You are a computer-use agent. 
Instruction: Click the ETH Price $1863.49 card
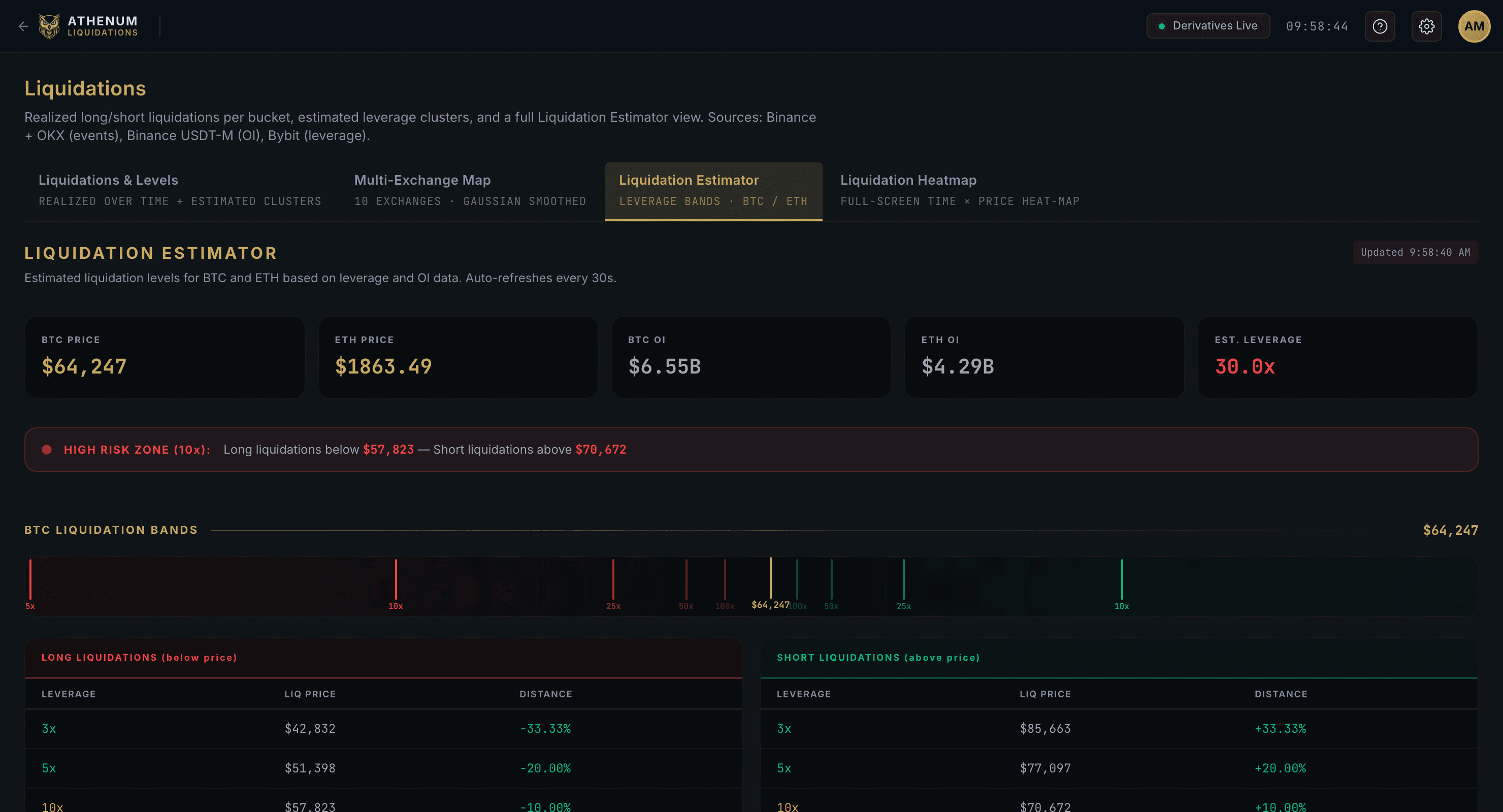pyautogui.click(x=458, y=357)
